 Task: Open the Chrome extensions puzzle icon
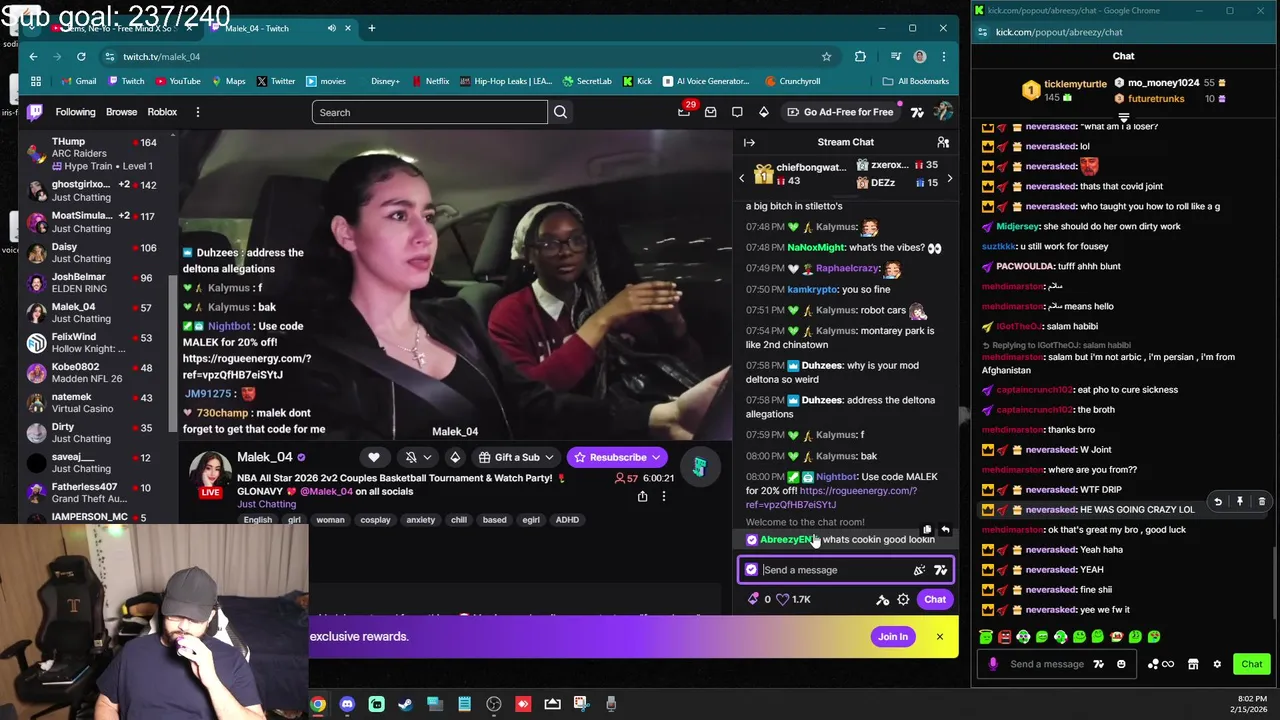pyautogui.click(x=860, y=57)
